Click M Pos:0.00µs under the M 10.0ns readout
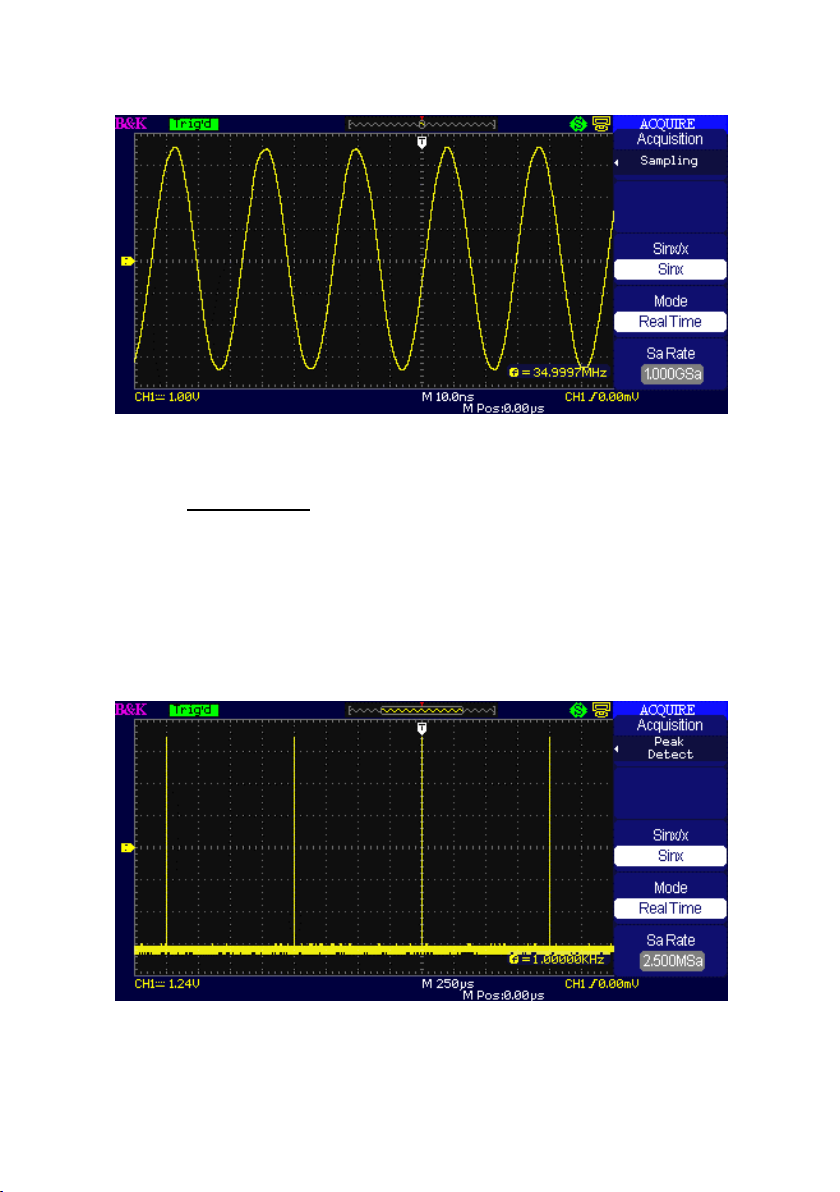 (x=503, y=408)
